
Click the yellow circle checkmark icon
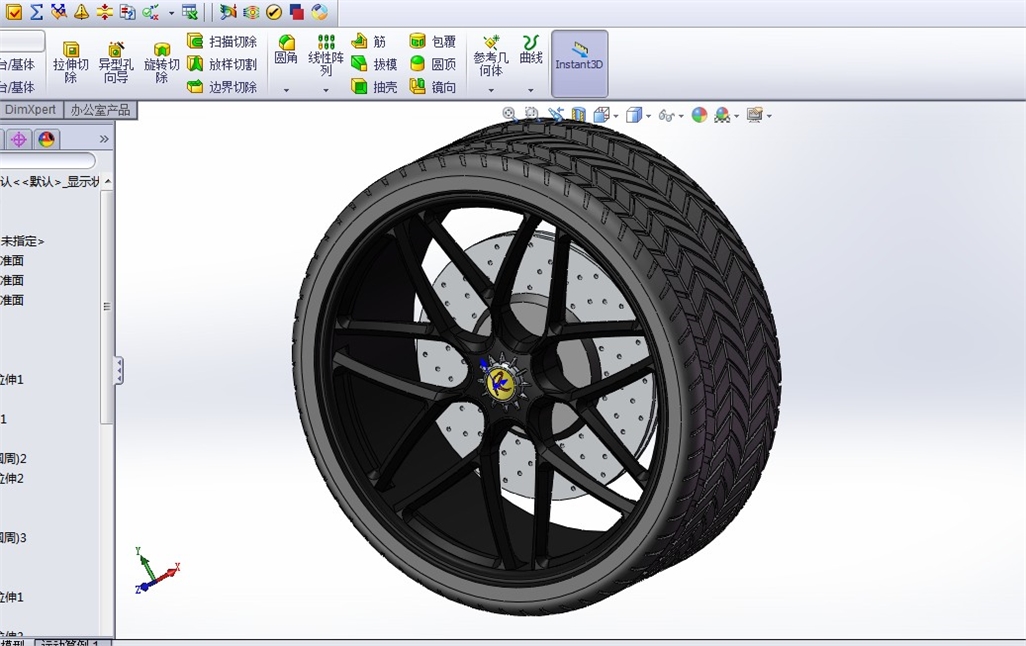pos(274,11)
